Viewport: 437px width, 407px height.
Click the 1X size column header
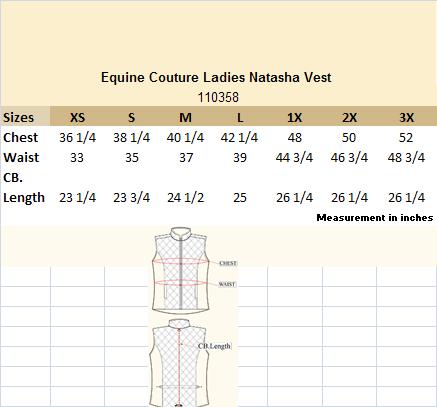(x=294, y=117)
